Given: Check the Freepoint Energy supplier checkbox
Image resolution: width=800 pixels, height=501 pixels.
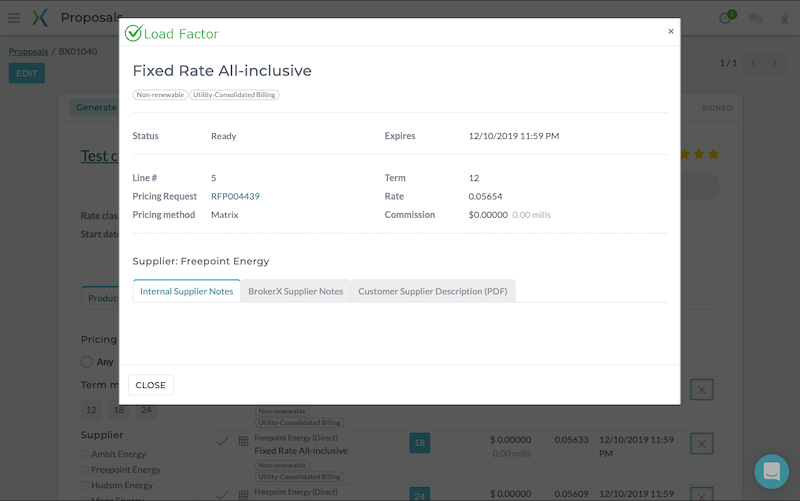Looking at the screenshot, I should point(85,470).
